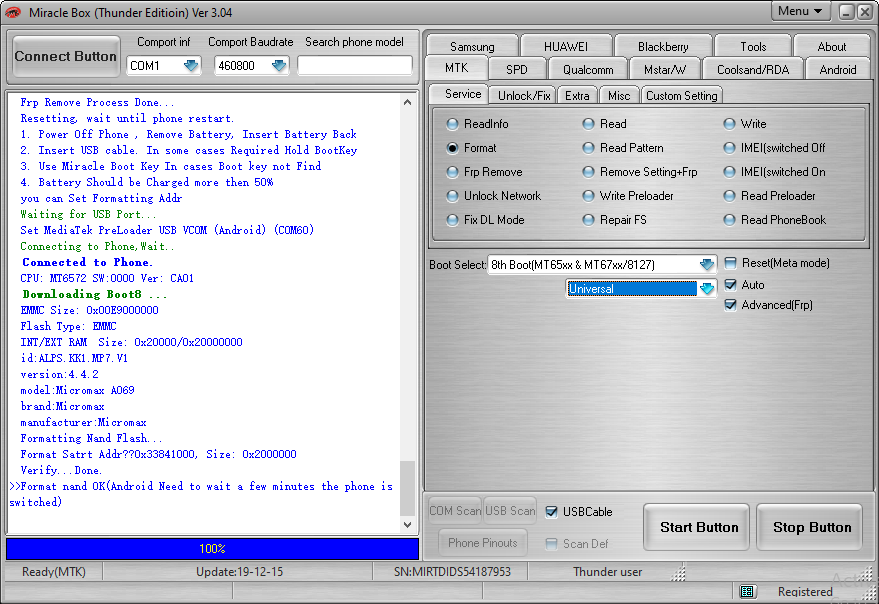879x604 pixels.
Task: Click the COM Scan button
Action: (455, 511)
